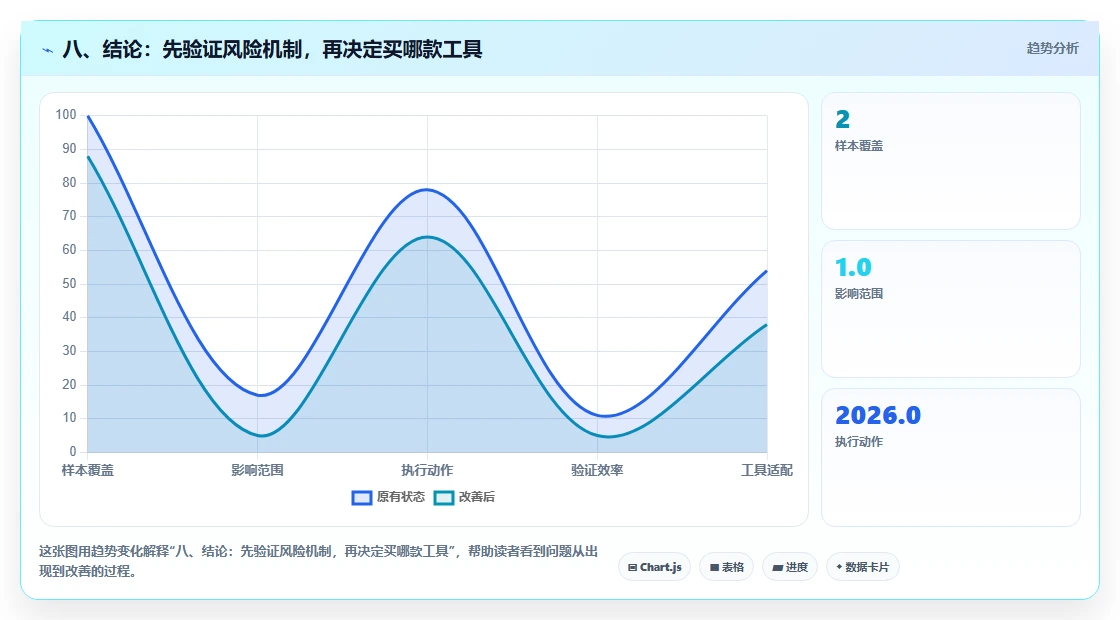Image resolution: width=1120 pixels, height=620 pixels.
Task: Click the value 2026.0
Action: click(x=878, y=415)
